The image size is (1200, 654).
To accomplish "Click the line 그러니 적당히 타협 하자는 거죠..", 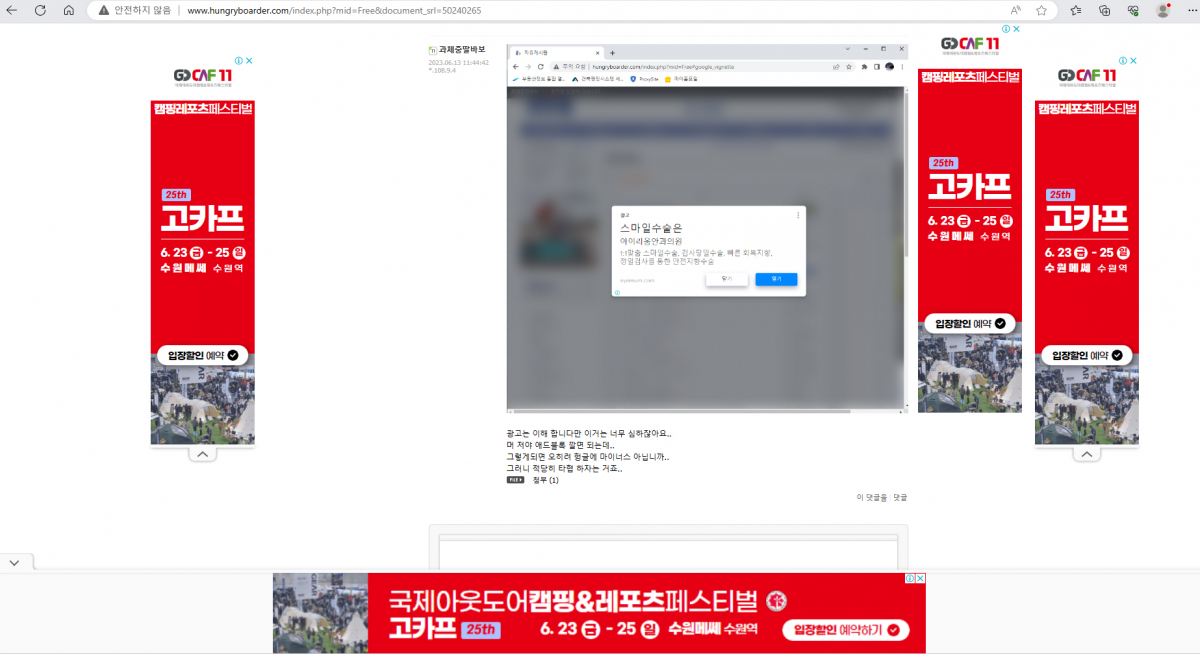I will pos(564,468).
